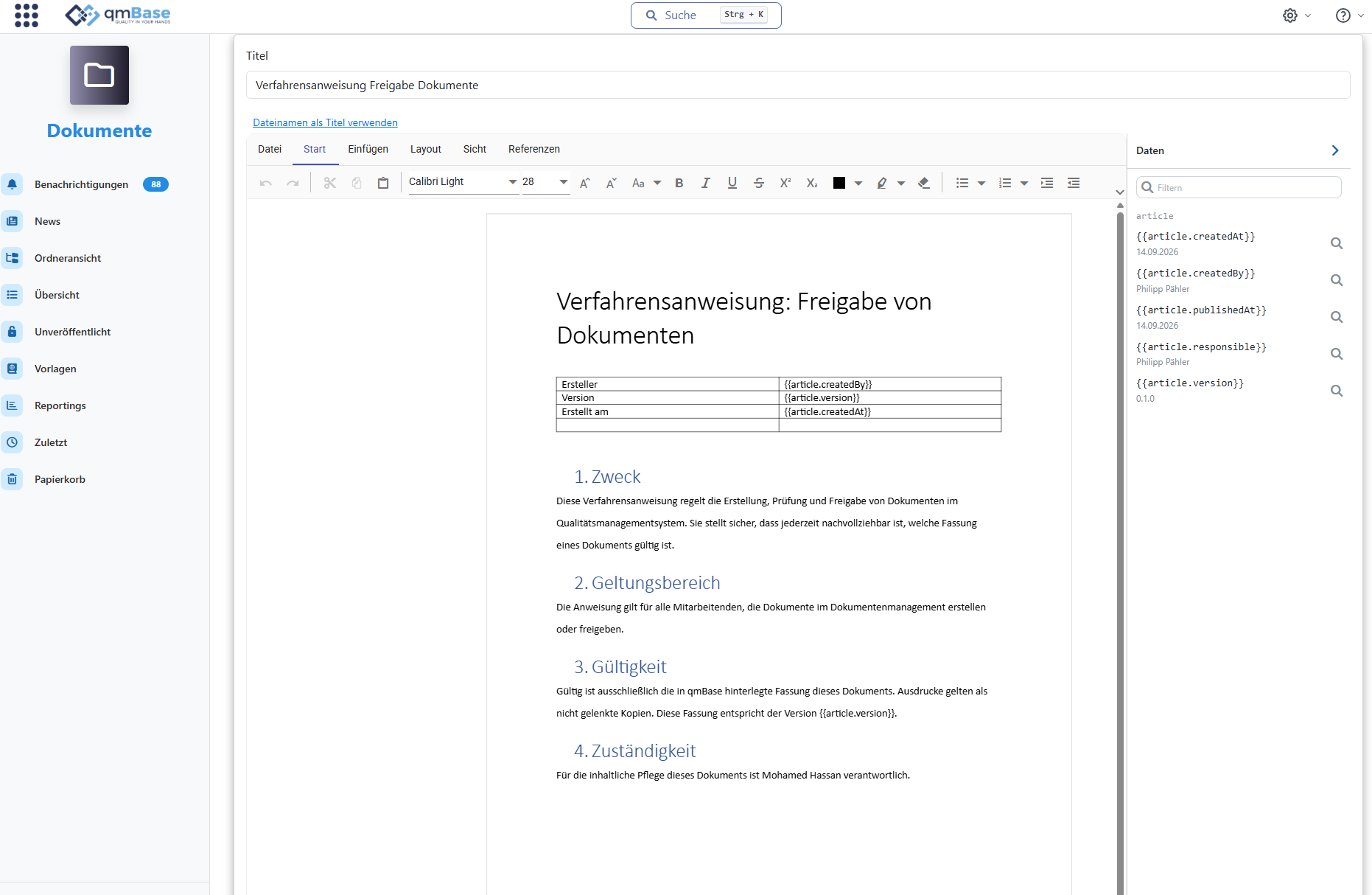Click the numbered list icon

1005,183
